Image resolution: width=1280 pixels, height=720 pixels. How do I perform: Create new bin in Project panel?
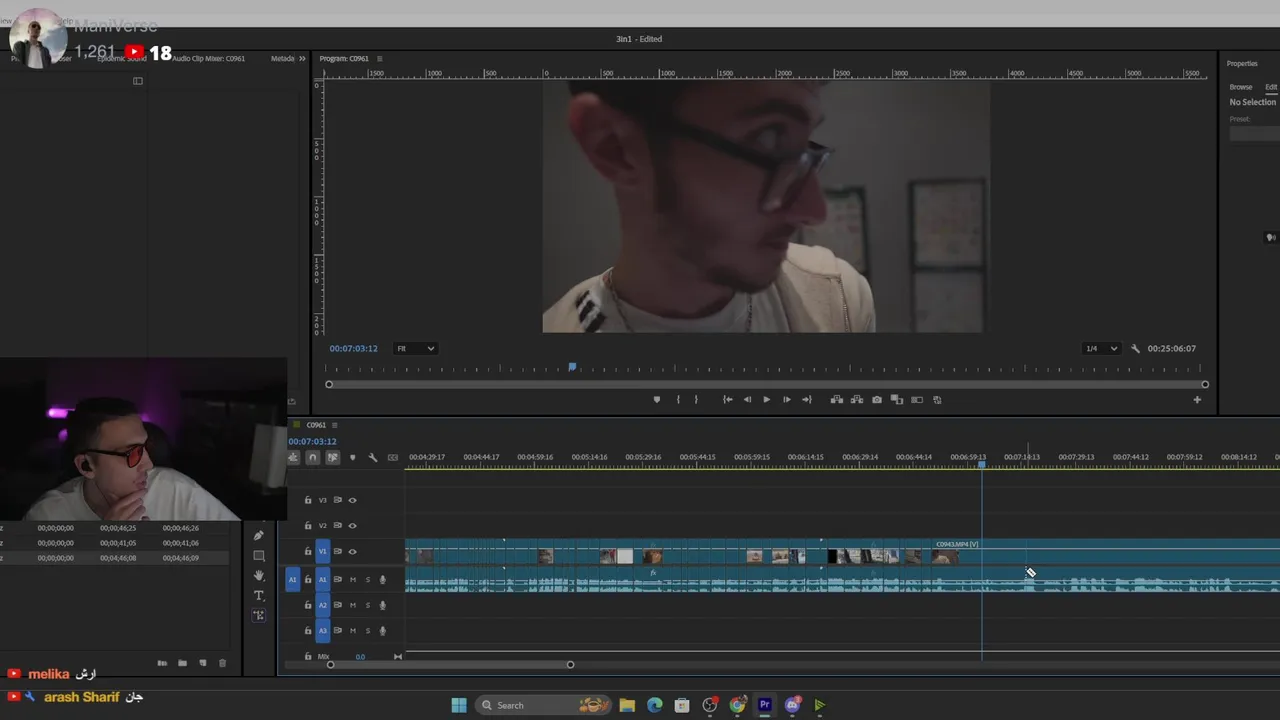(x=182, y=663)
